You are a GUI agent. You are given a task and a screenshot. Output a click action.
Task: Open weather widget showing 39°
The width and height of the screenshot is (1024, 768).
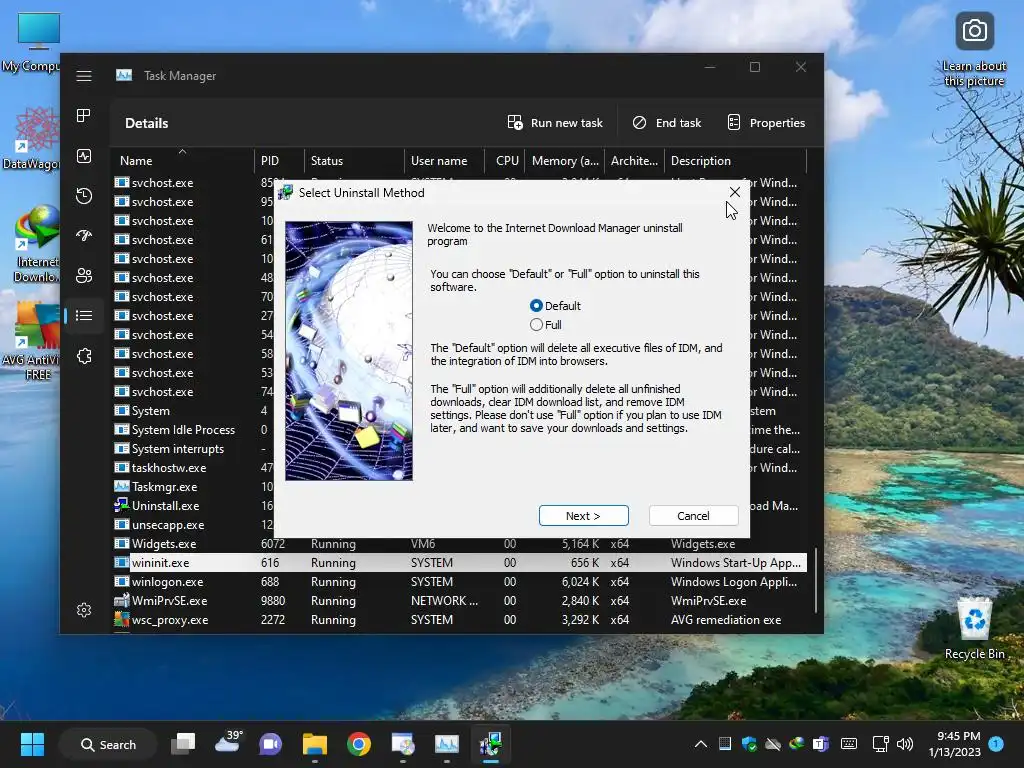point(229,743)
